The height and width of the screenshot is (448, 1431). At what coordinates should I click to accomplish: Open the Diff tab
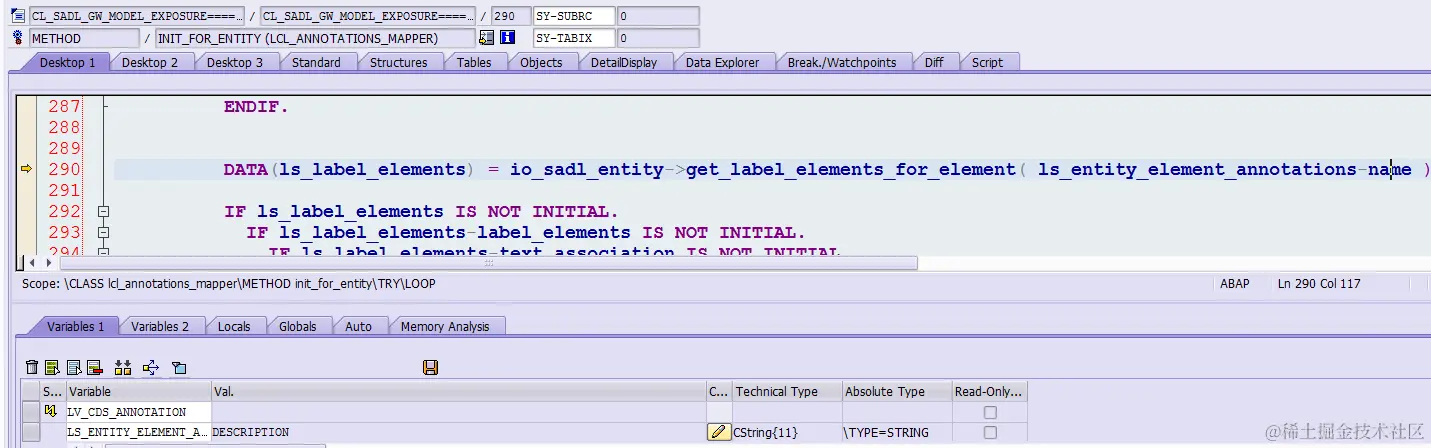click(x=934, y=62)
